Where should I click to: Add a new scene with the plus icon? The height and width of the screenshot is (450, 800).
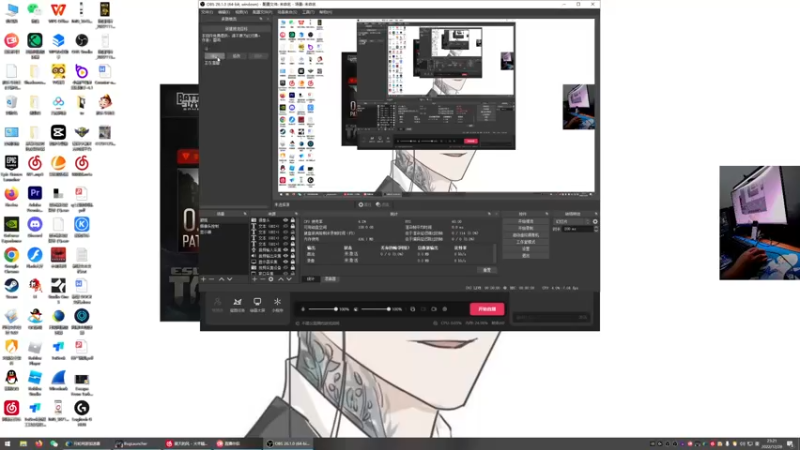click(x=203, y=279)
